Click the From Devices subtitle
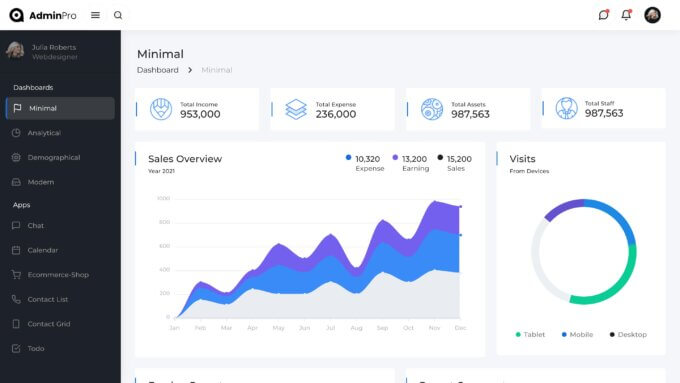680x383 pixels. [529, 171]
